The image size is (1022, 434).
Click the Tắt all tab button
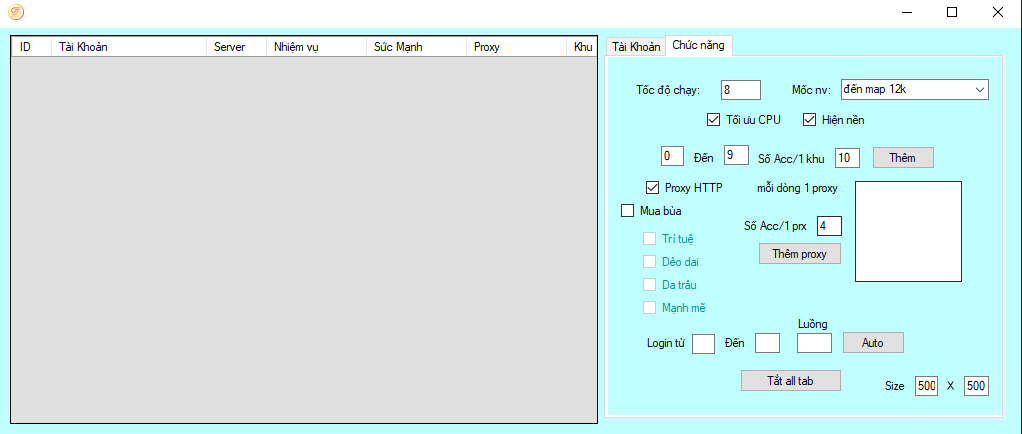791,381
